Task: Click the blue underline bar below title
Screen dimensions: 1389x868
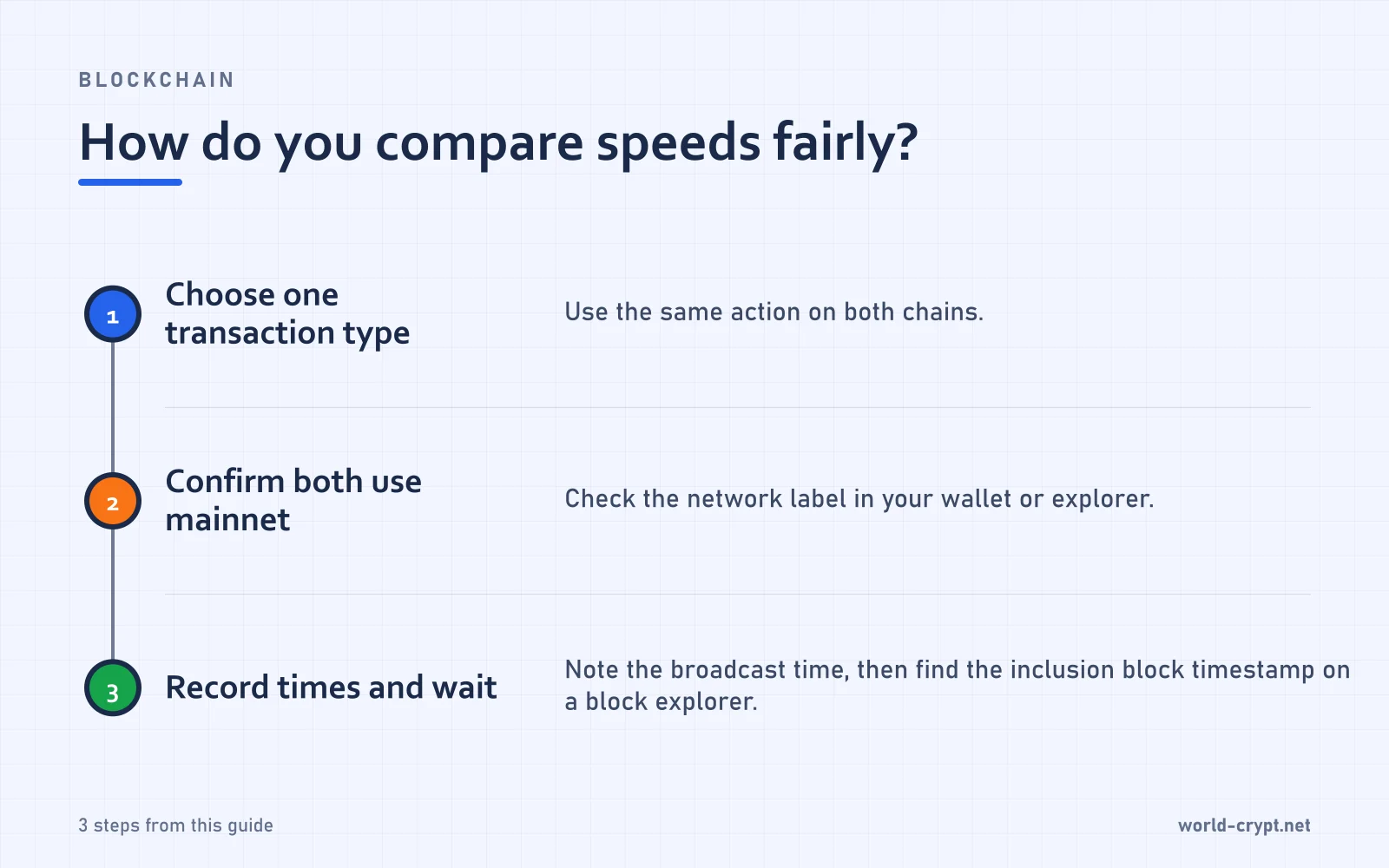Action: click(130, 182)
